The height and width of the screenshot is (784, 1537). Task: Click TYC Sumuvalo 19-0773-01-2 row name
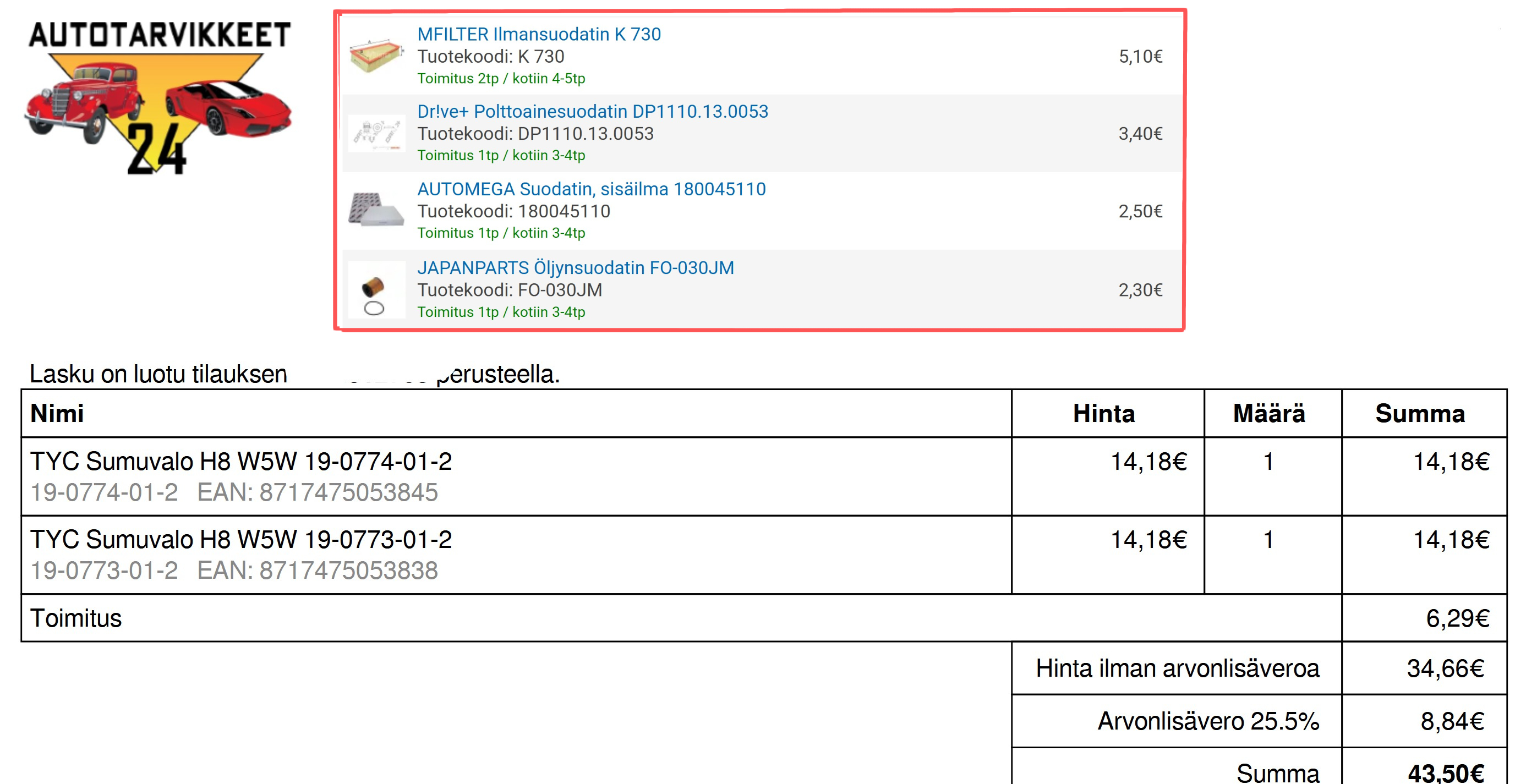pos(240,539)
